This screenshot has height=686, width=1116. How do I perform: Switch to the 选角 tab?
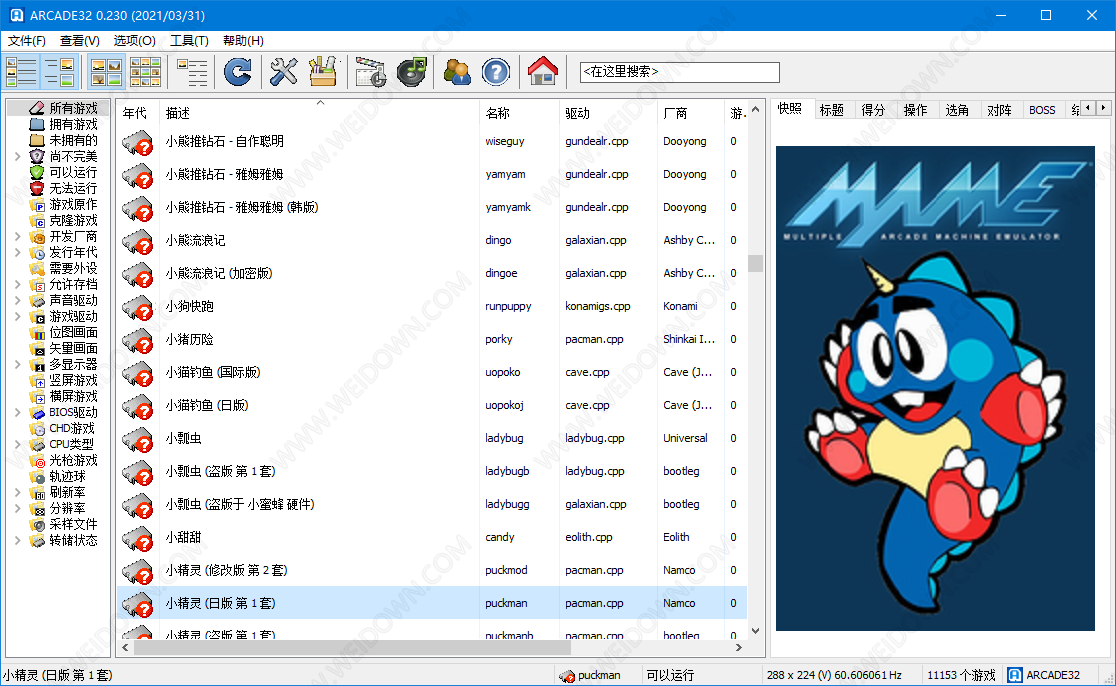(x=957, y=110)
